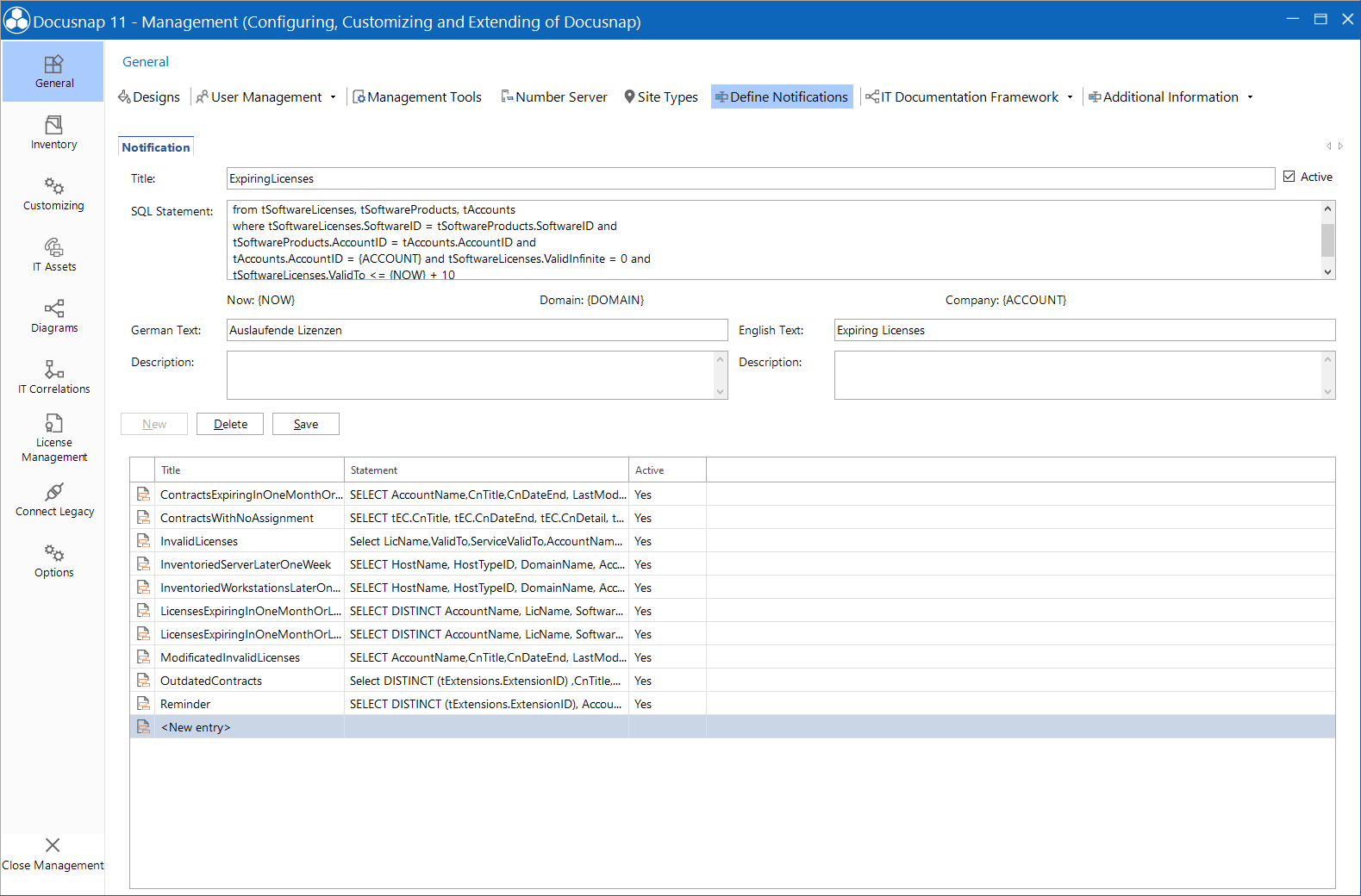Screen dimensions: 1361x896
Task: Open the Customizing sidebar section
Action: 53,194
